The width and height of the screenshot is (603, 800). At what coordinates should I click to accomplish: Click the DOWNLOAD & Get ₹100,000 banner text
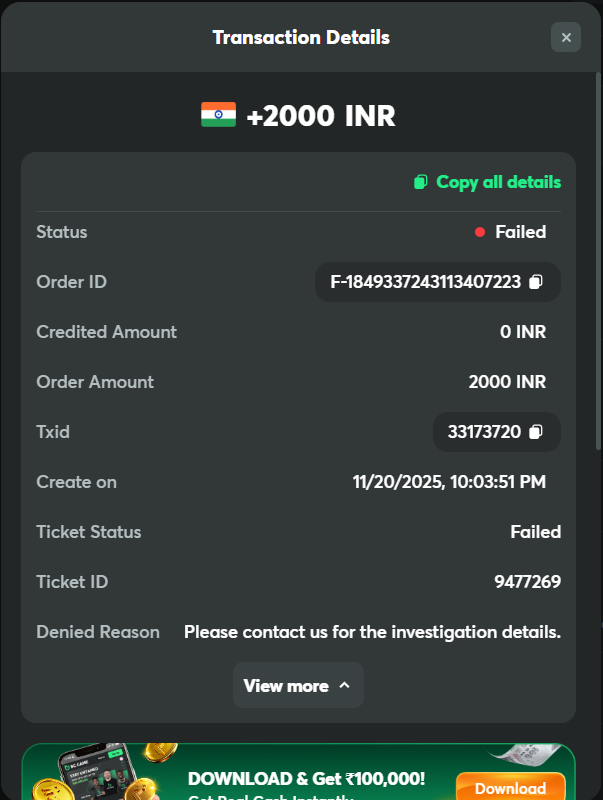click(x=306, y=778)
